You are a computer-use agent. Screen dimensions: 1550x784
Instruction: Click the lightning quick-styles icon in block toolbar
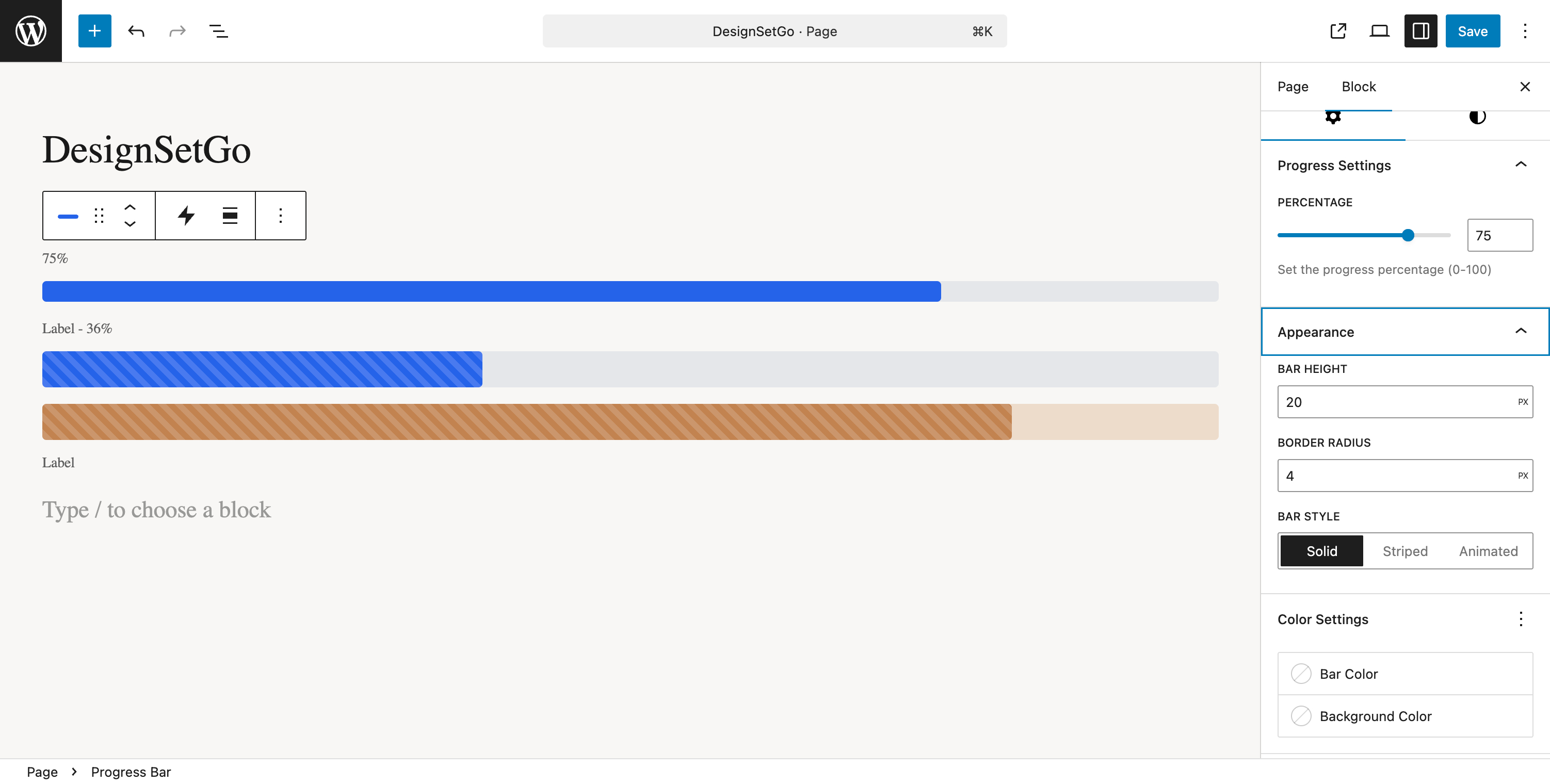point(187,215)
